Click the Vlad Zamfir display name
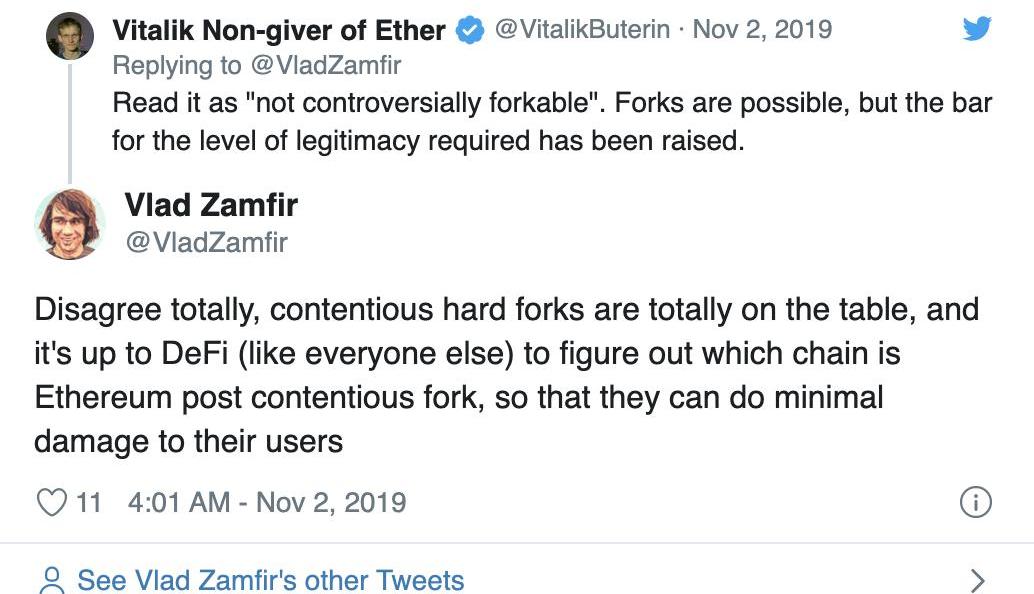Viewport: 1034px width, 594px height. click(211, 205)
